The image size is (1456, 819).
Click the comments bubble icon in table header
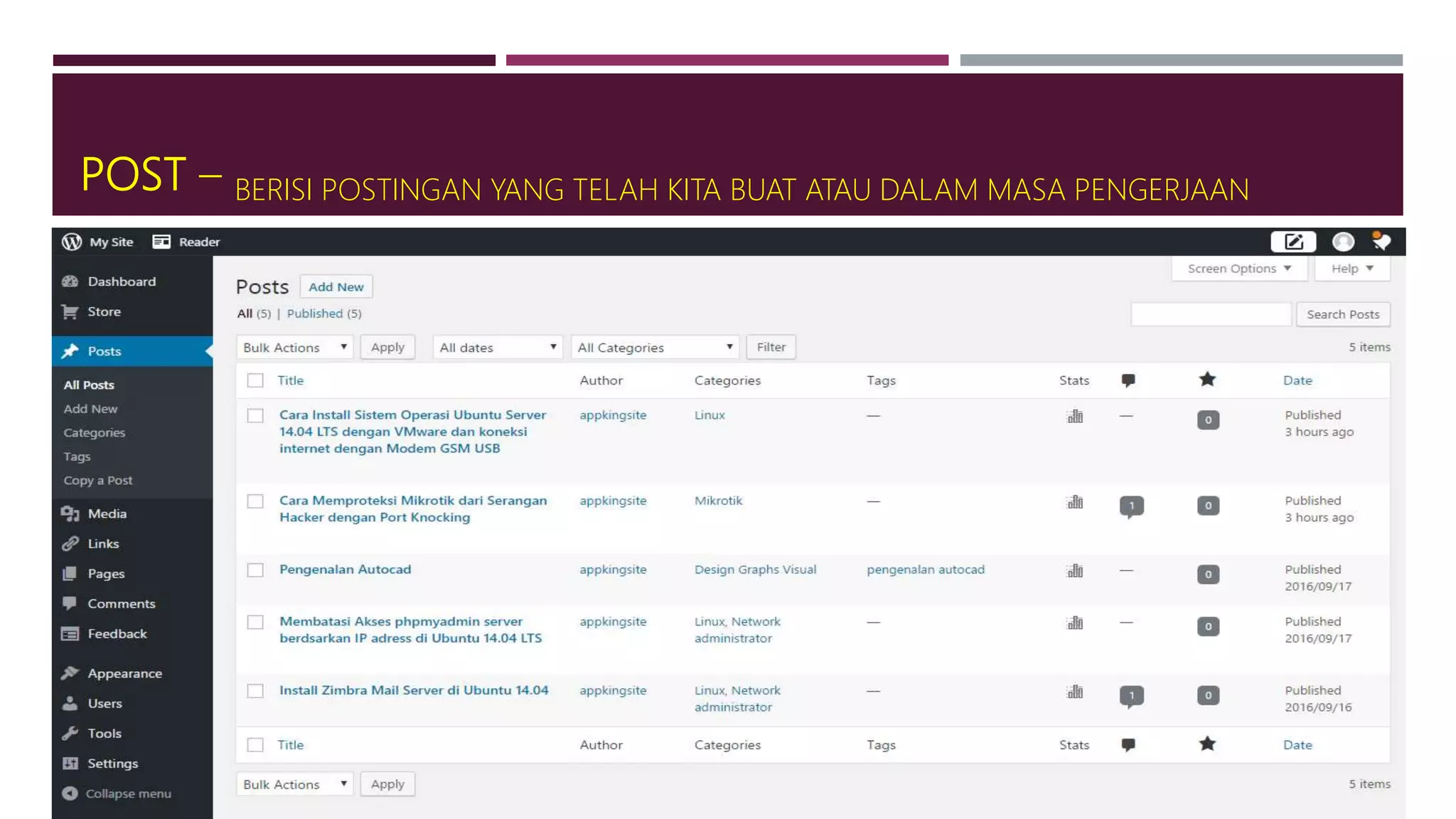[x=1128, y=380]
